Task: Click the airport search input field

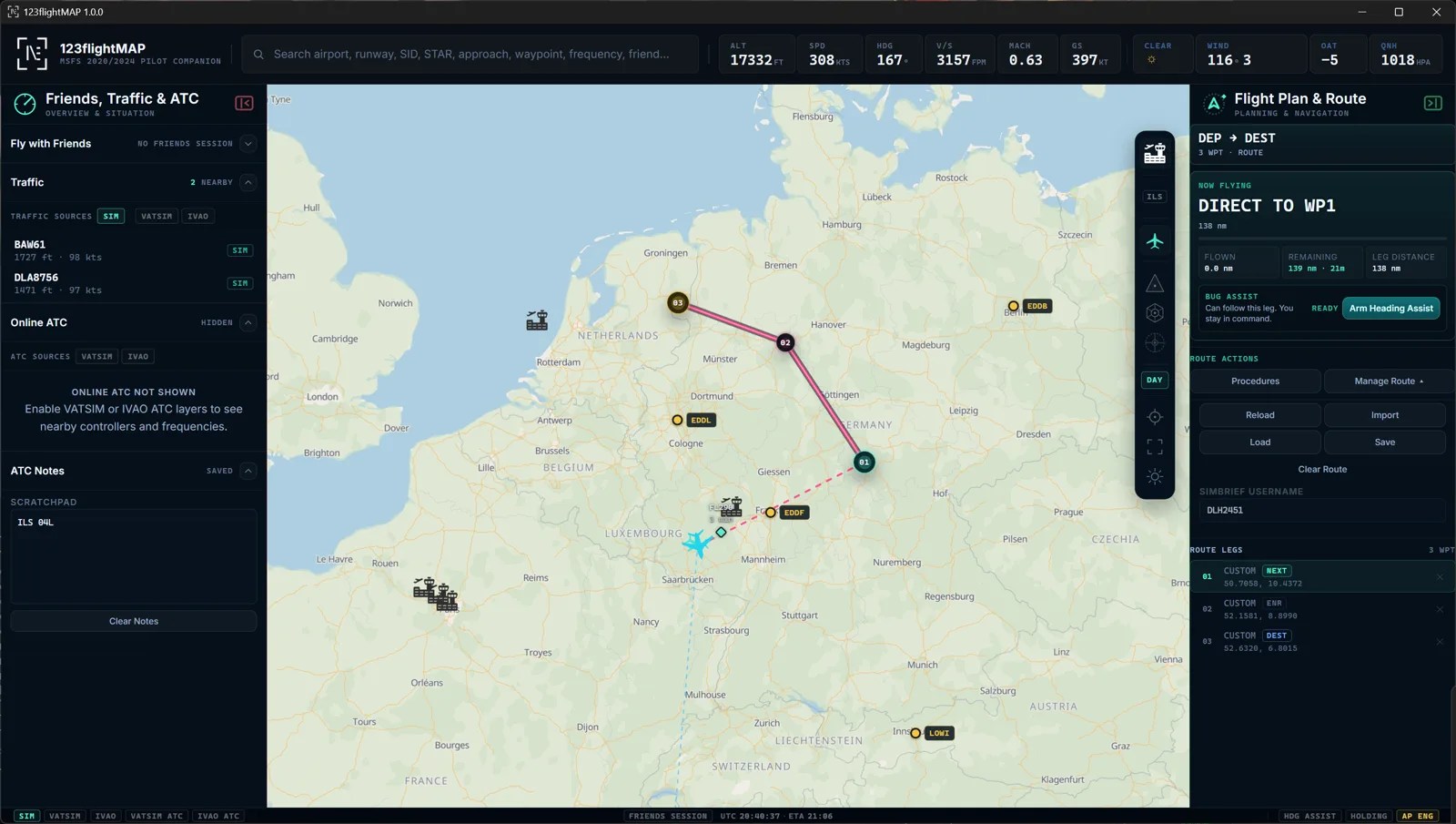Action: 471,55
